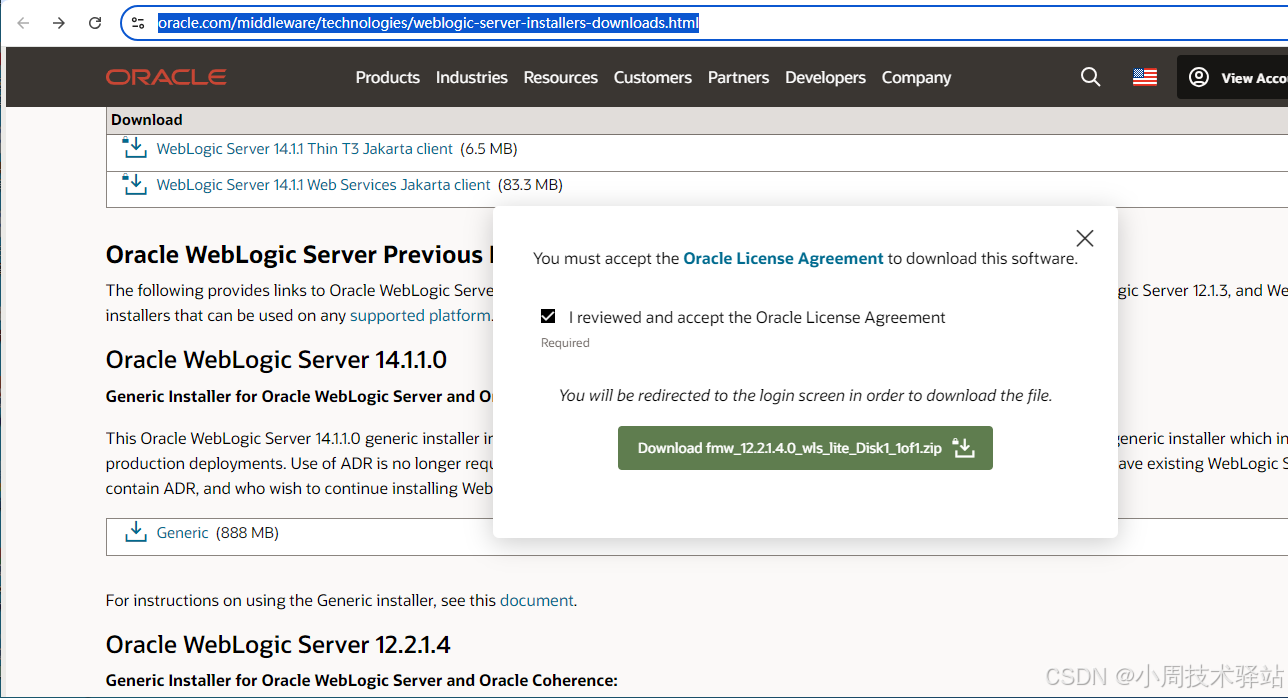Open the supported platform link
The height and width of the screenshot is (698, 1288).
(420, 315)
